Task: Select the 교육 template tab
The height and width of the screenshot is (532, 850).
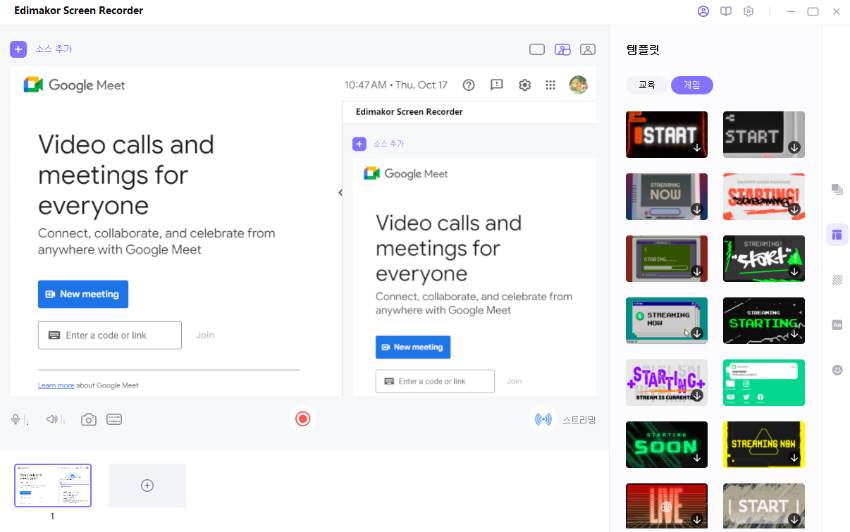Action: click(x=646, y=85)
